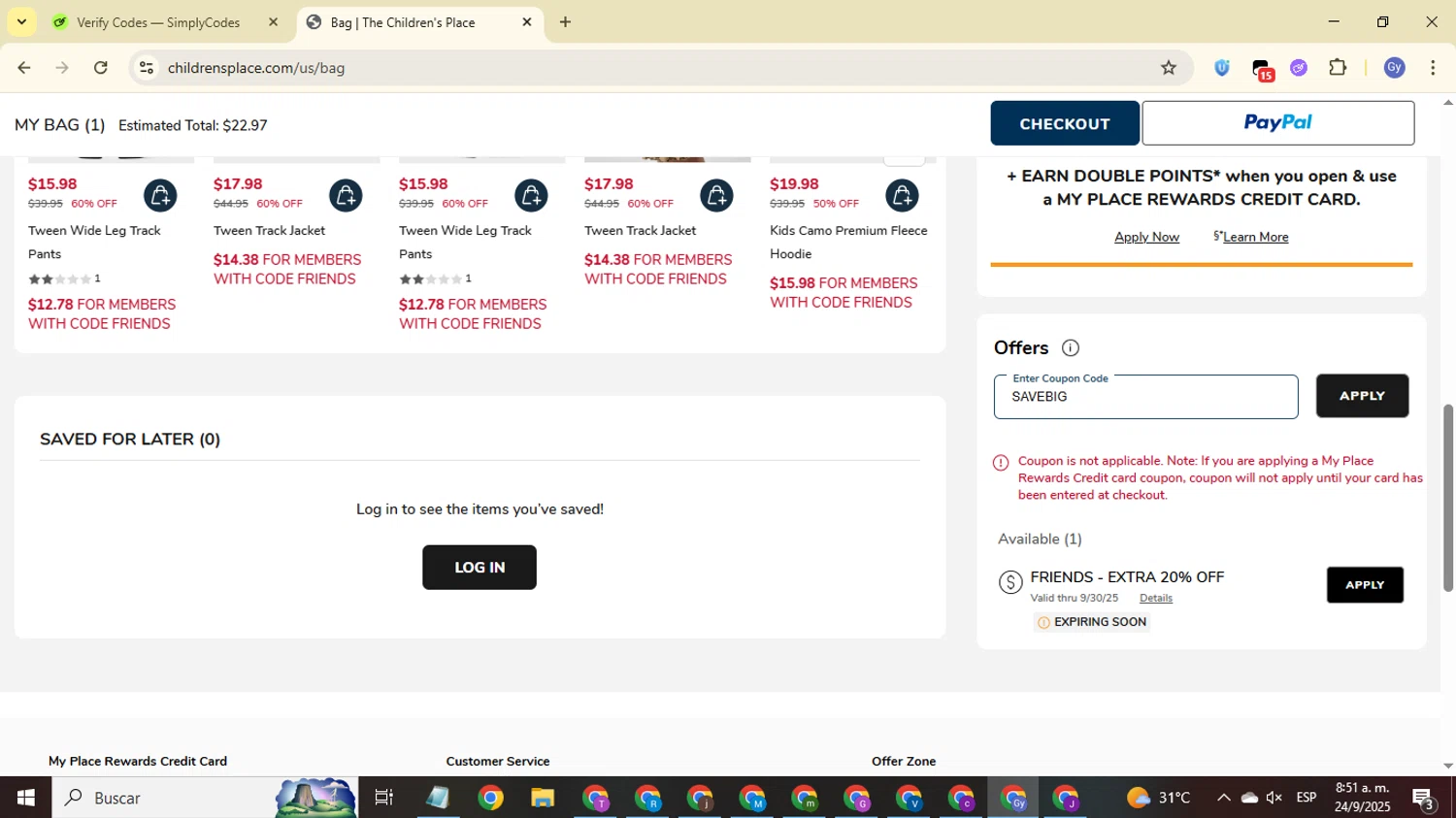Open the Chrome profile Gy avatar

pos(1395,68)
